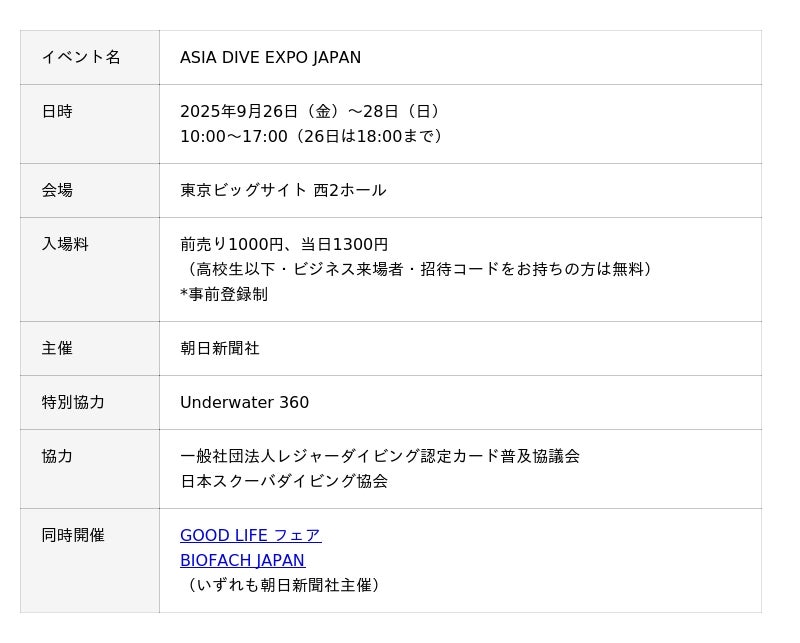
Task: Click the 協力 row header
Action: click(x=57, y=457)
